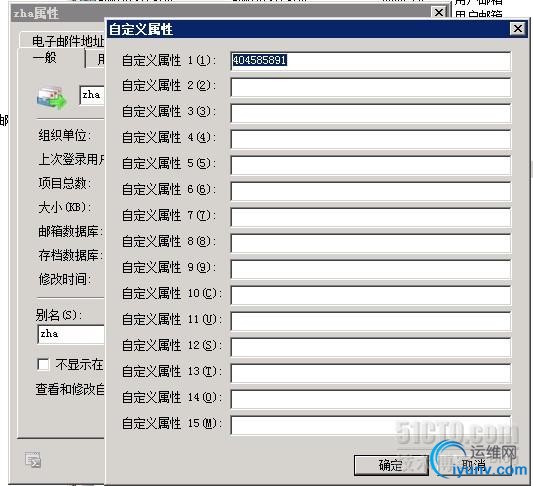The height and width of the screenshot is (486, 533).
Task: Select the 组织单位 label in zha 属性
Action: [65, 136]
